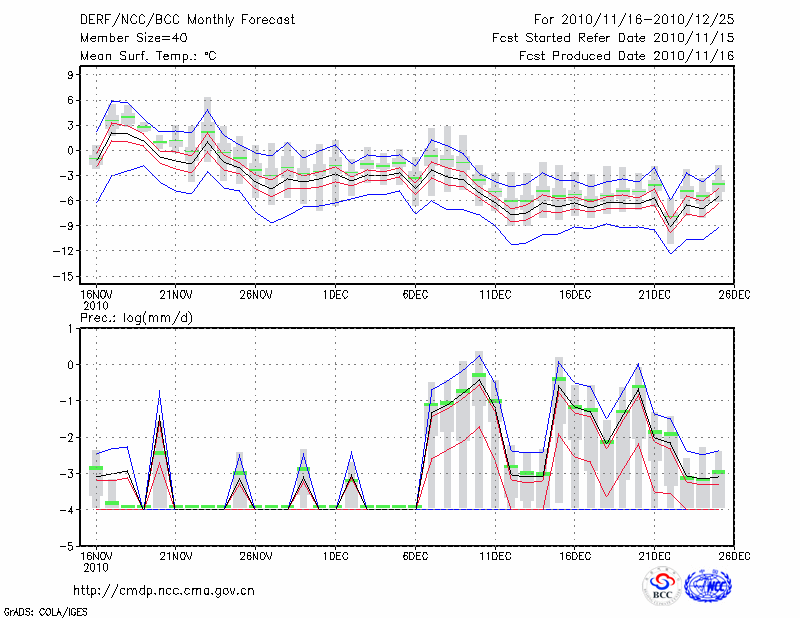The height and width of the screenshot is (618, 800).
Task: Click 16DEC tick on the precipitation chart
Action: [x=575, y=556]
